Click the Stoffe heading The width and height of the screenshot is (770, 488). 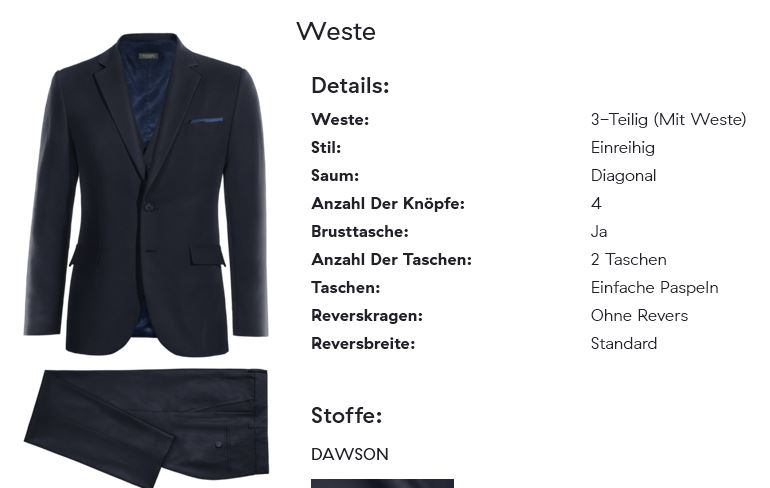click(347, 415)
